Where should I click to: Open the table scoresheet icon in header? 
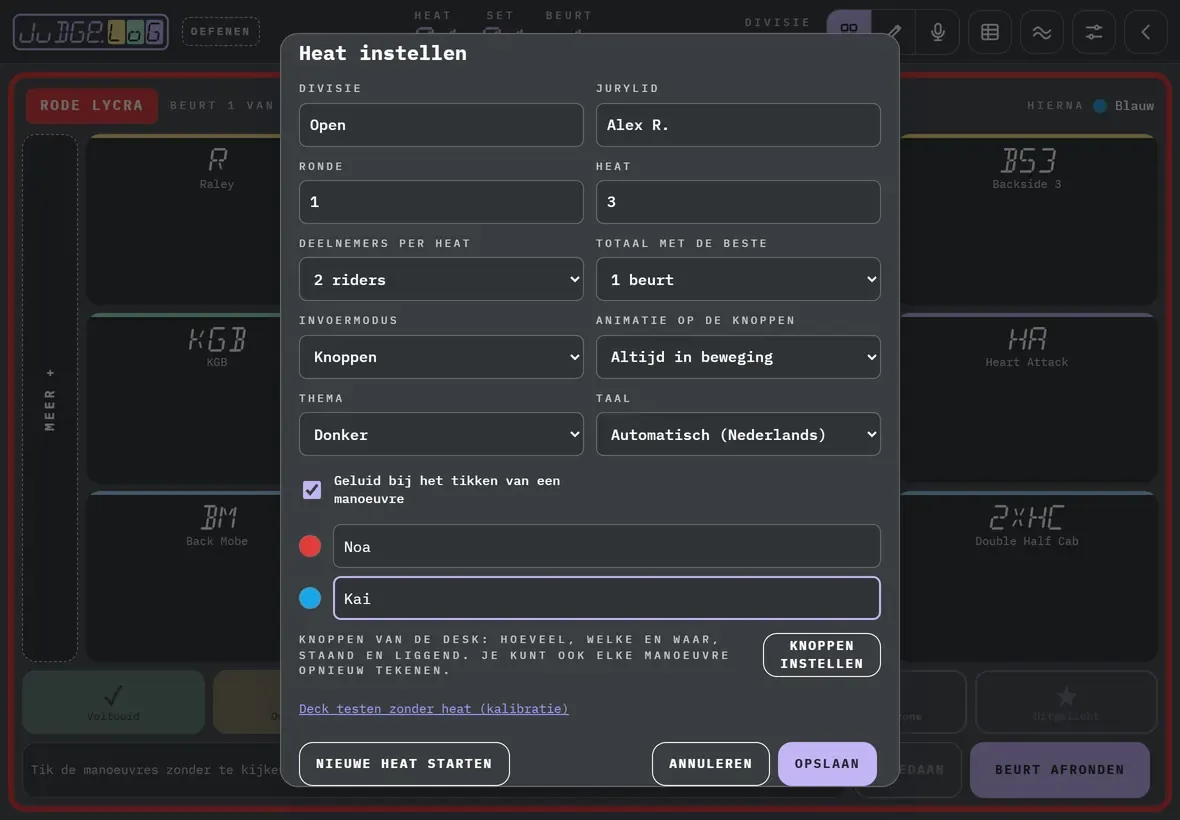pyautogui.click(x=990, y=32)
